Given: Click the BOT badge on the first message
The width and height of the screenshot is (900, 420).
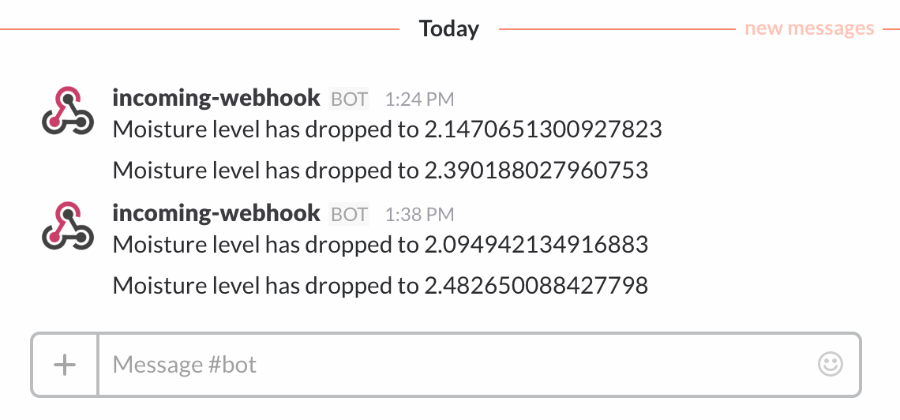Looking at the screenshot, I should point(349,99).
